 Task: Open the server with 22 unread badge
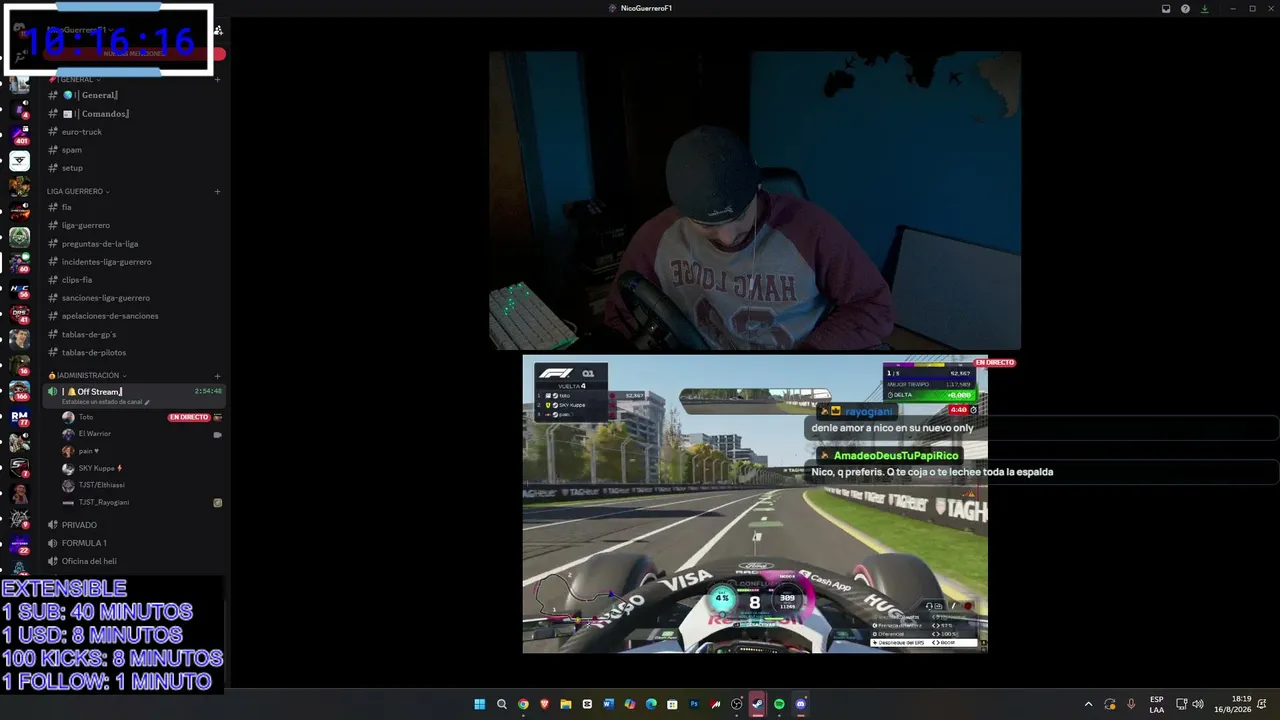point(19,545)
